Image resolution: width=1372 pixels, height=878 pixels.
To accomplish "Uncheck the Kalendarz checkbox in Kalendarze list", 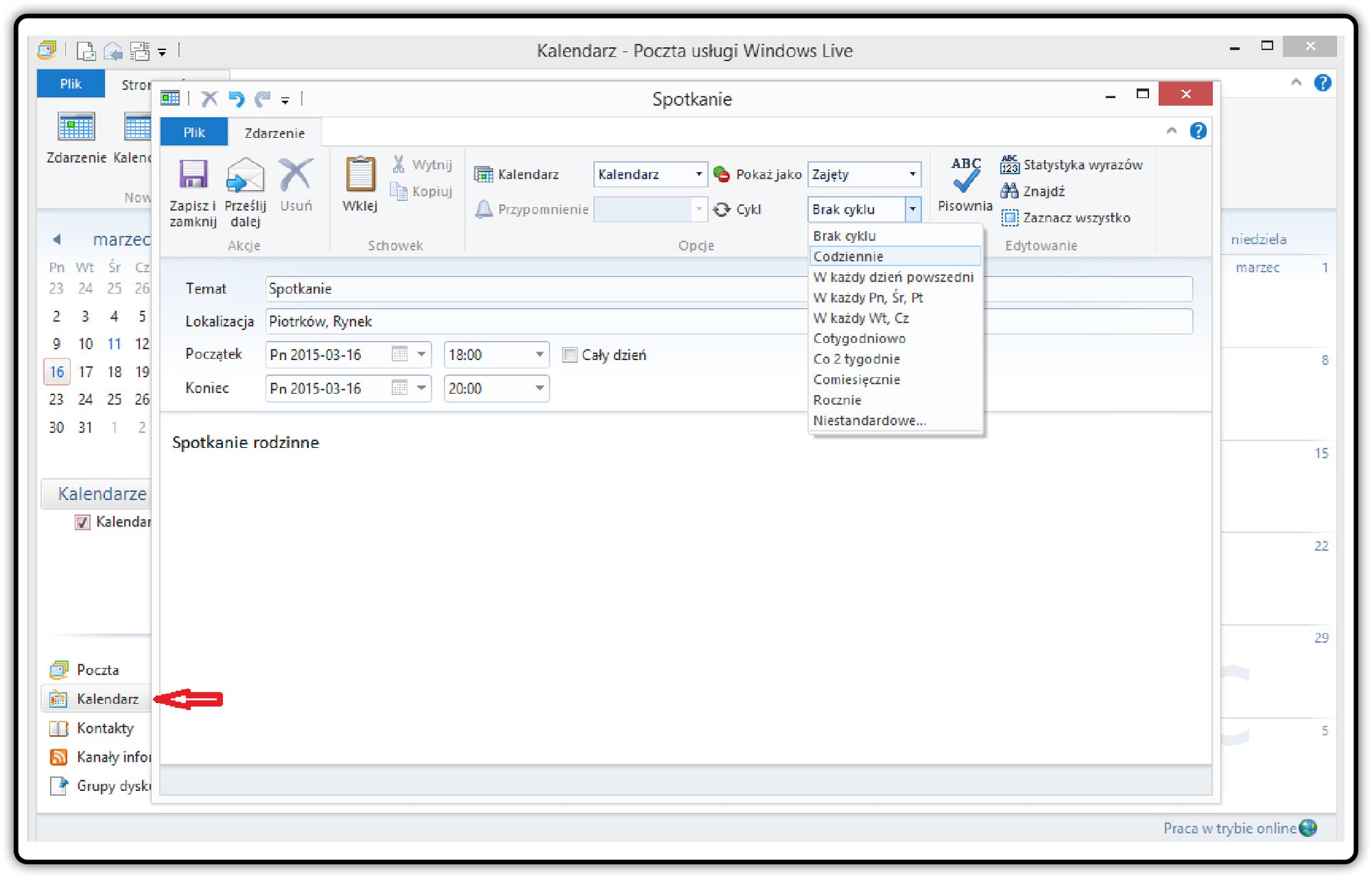I will (x=82, y=522).
